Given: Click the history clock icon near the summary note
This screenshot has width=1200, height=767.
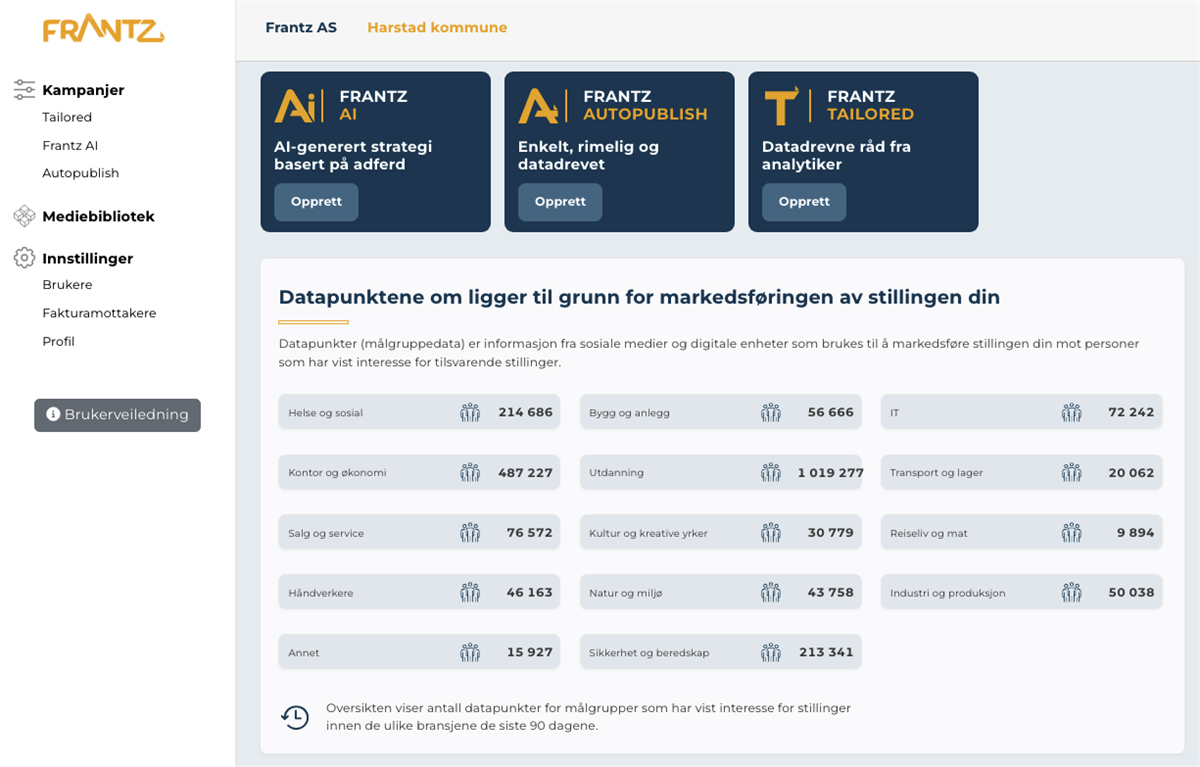Looking at the screenshot, I should [294, 714].
